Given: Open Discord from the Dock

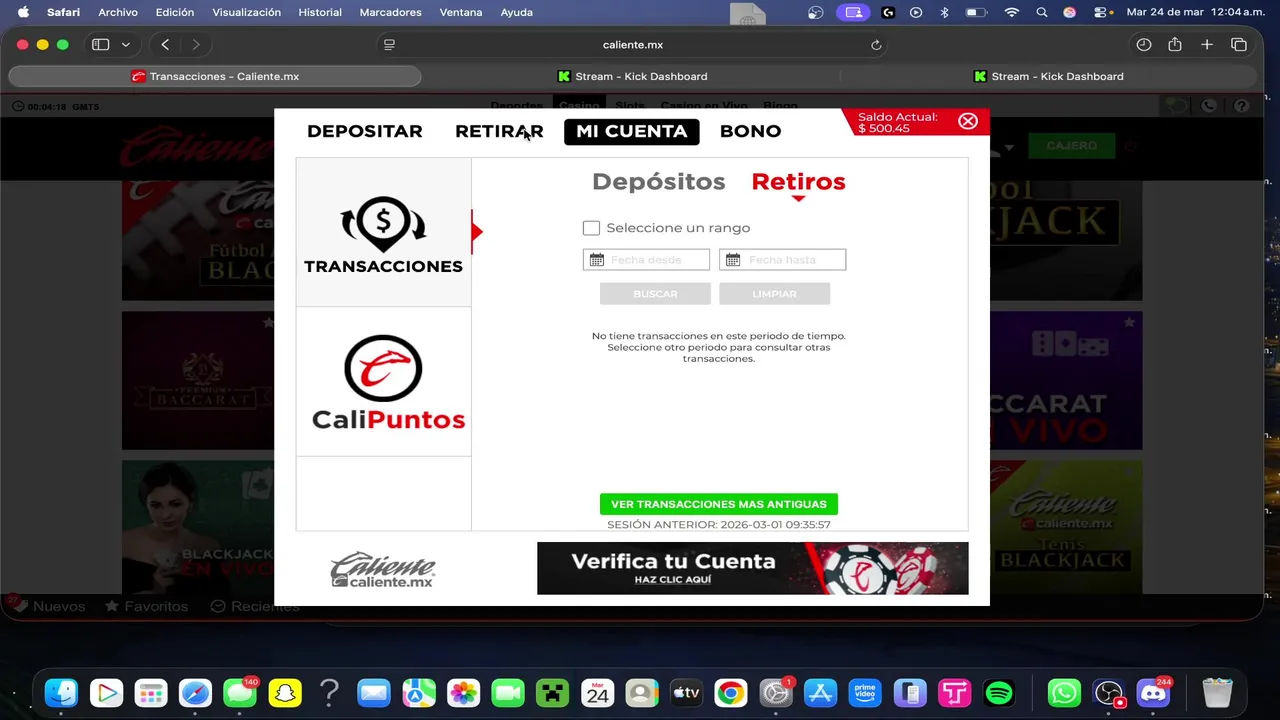Looking at the screenshot, I should pyautogui.click(x=1153, y=693).
